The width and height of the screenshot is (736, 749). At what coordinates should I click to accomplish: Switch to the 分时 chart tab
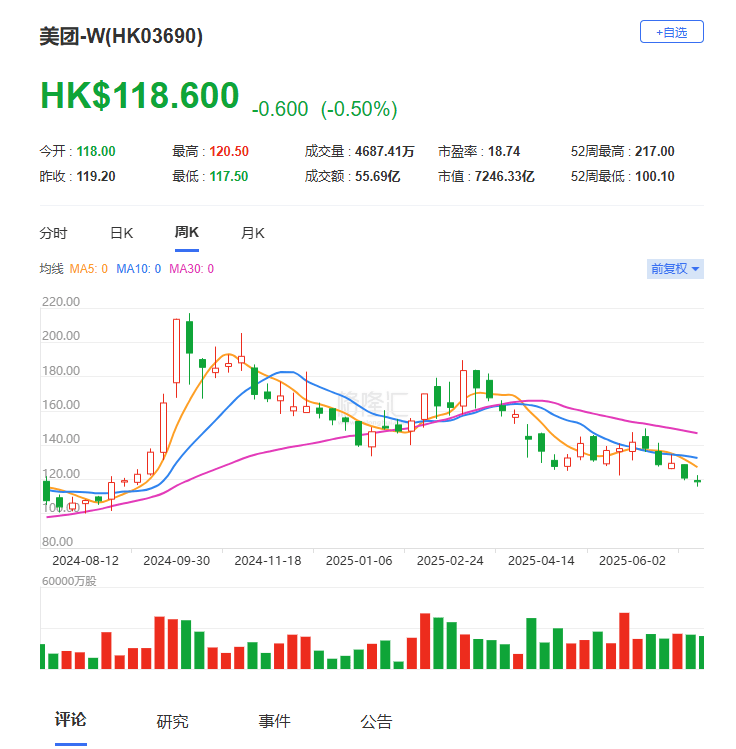[x=53, y=233]
